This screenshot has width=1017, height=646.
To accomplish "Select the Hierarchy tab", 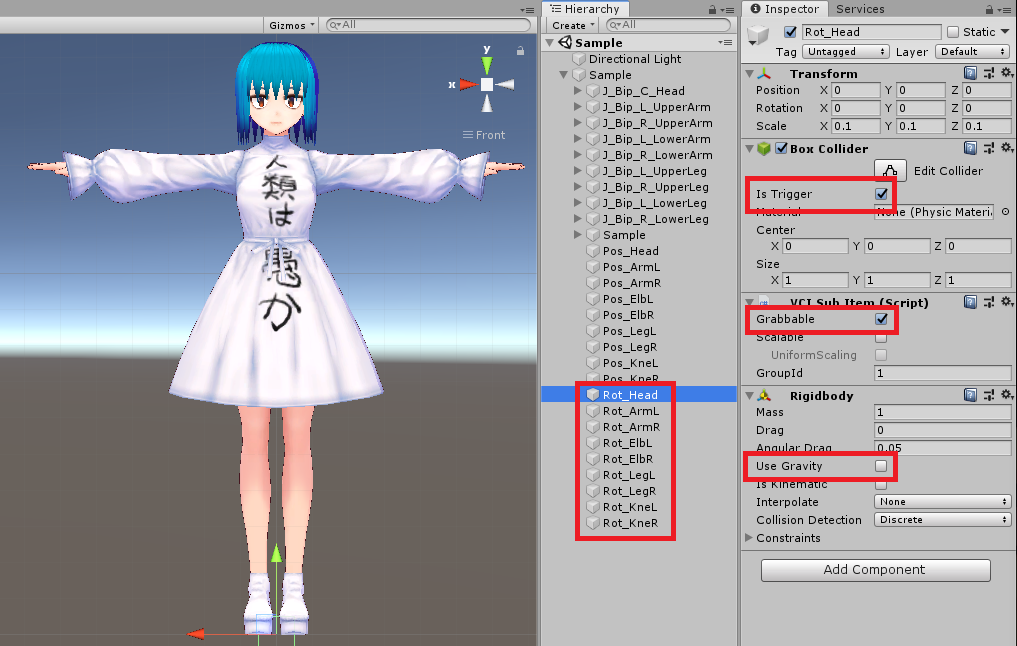I will tap(586, 9).
